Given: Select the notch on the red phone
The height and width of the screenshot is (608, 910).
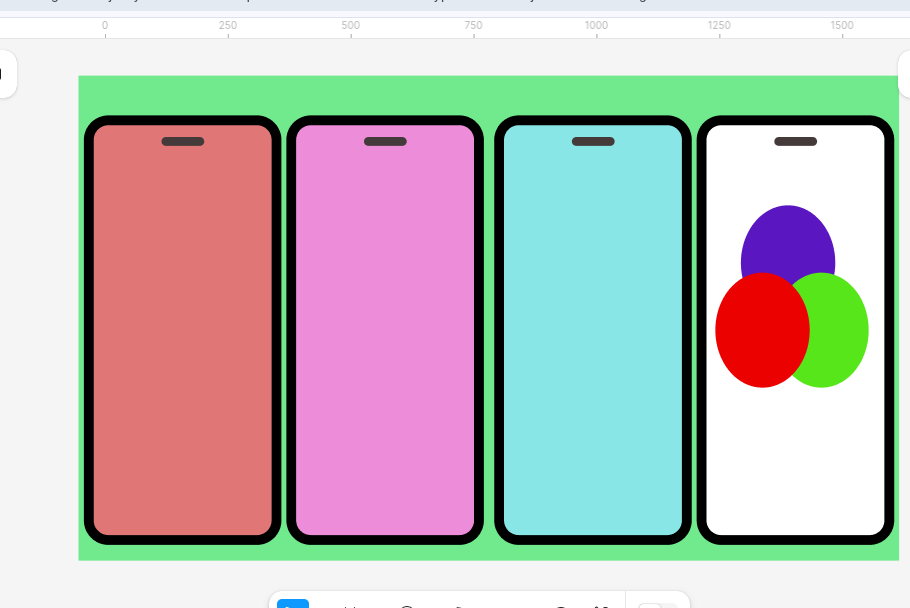Looking at the screenshot, I should tap(183, 141).
